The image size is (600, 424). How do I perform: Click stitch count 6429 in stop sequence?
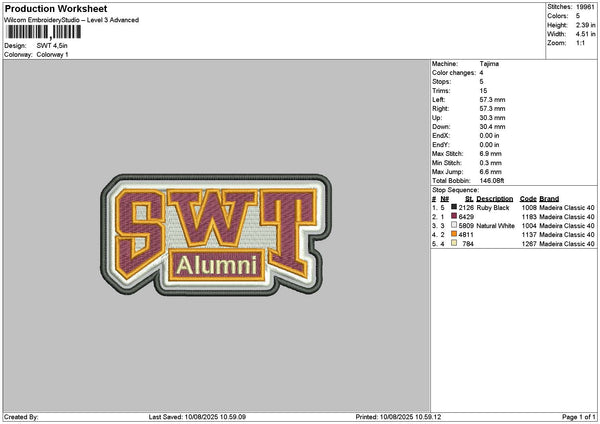coord(466,217)
